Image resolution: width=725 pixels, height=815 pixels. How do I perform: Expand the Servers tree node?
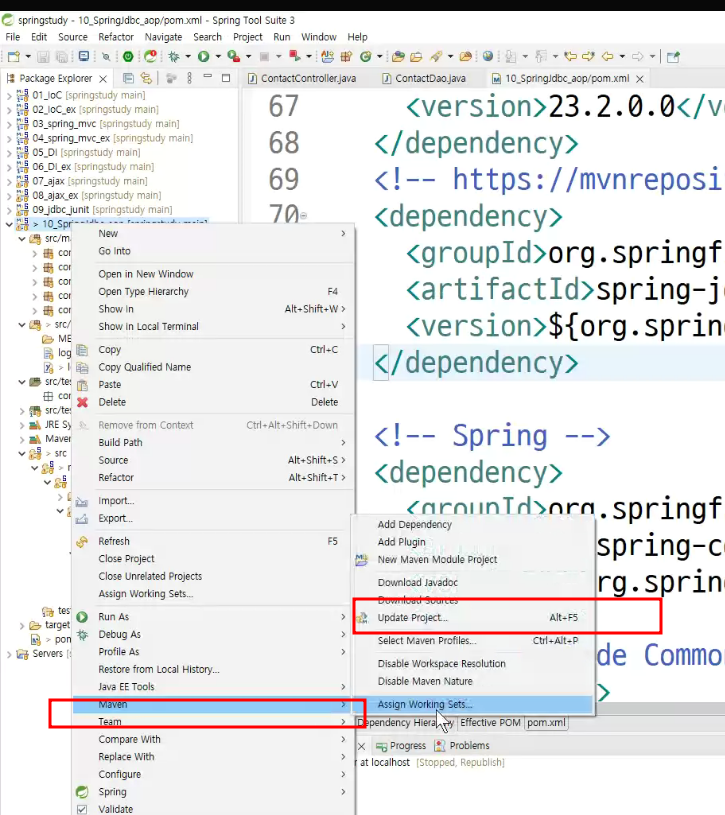[x=9, y=654]
